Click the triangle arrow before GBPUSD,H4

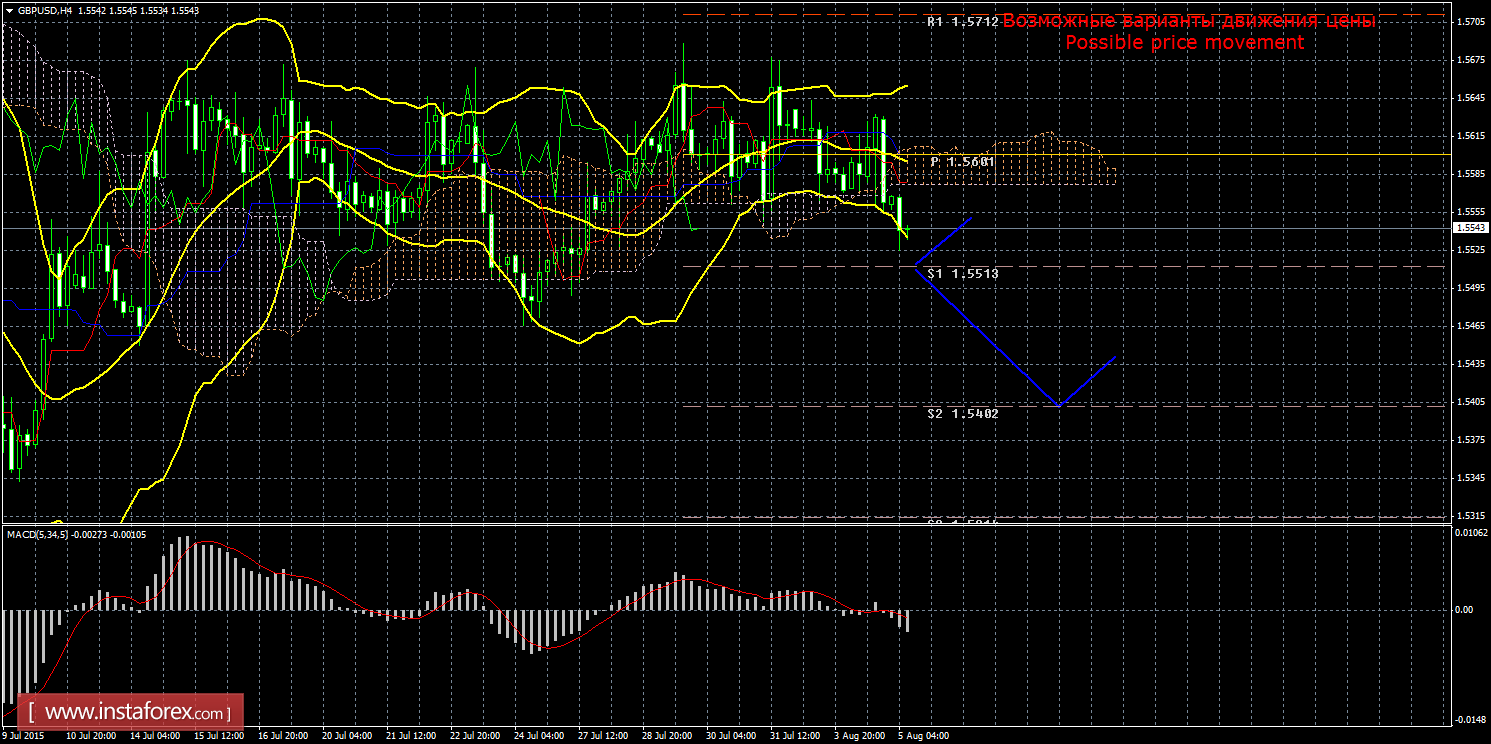point(9,10)
